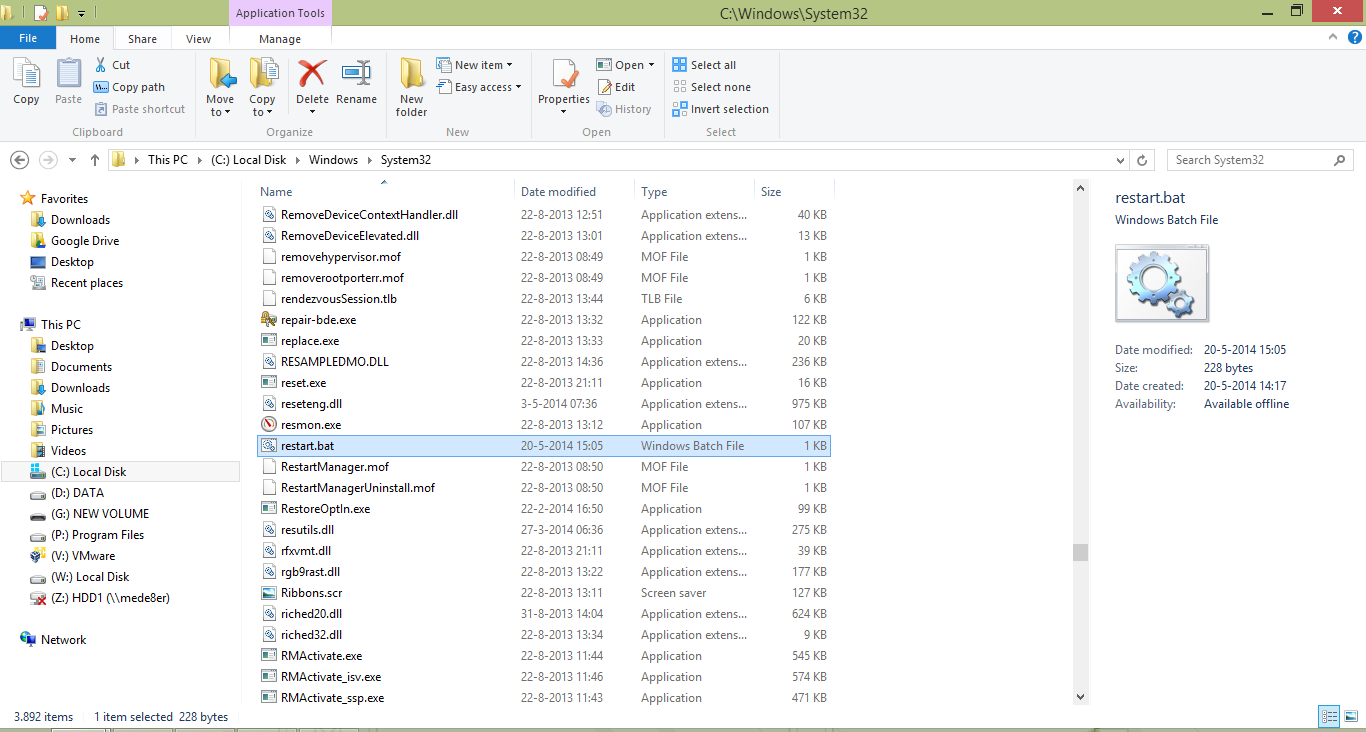Select the Home ribbon tab
This screenshot has width=1366, height=732.
85,39
